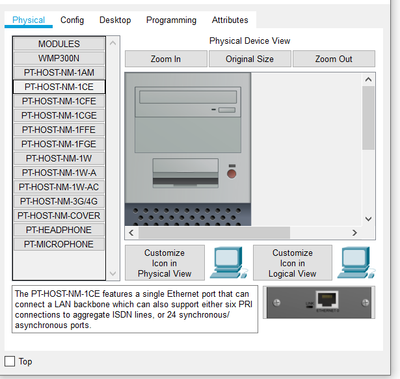Screen dimensions: 400x379
Task: Select the WMP300N module
Action: (59, 58)
